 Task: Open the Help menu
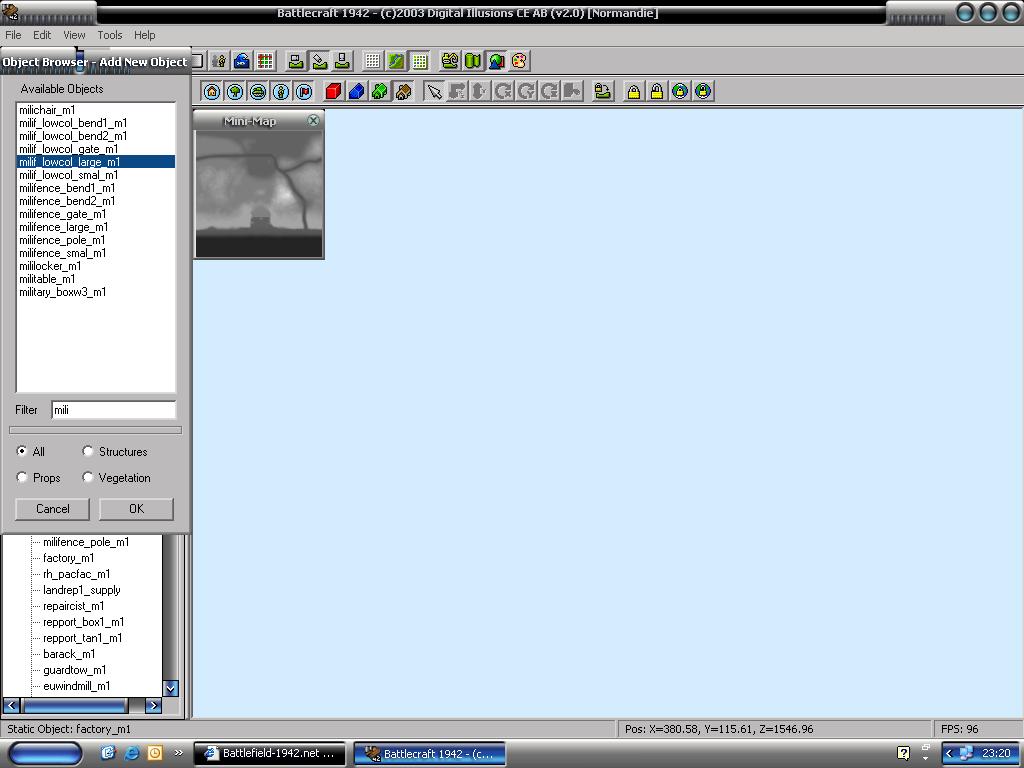pos(144,35)
